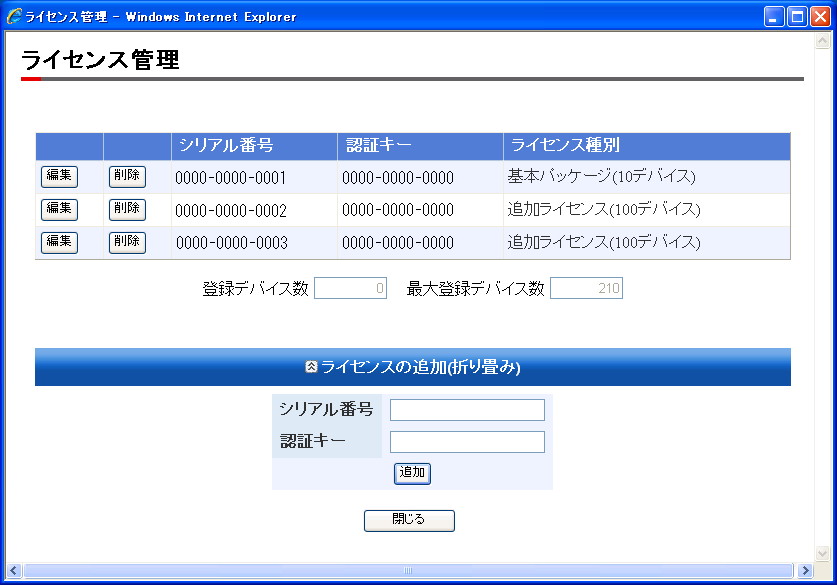Focus the 認証キー input field

click(x=467, y=442)
